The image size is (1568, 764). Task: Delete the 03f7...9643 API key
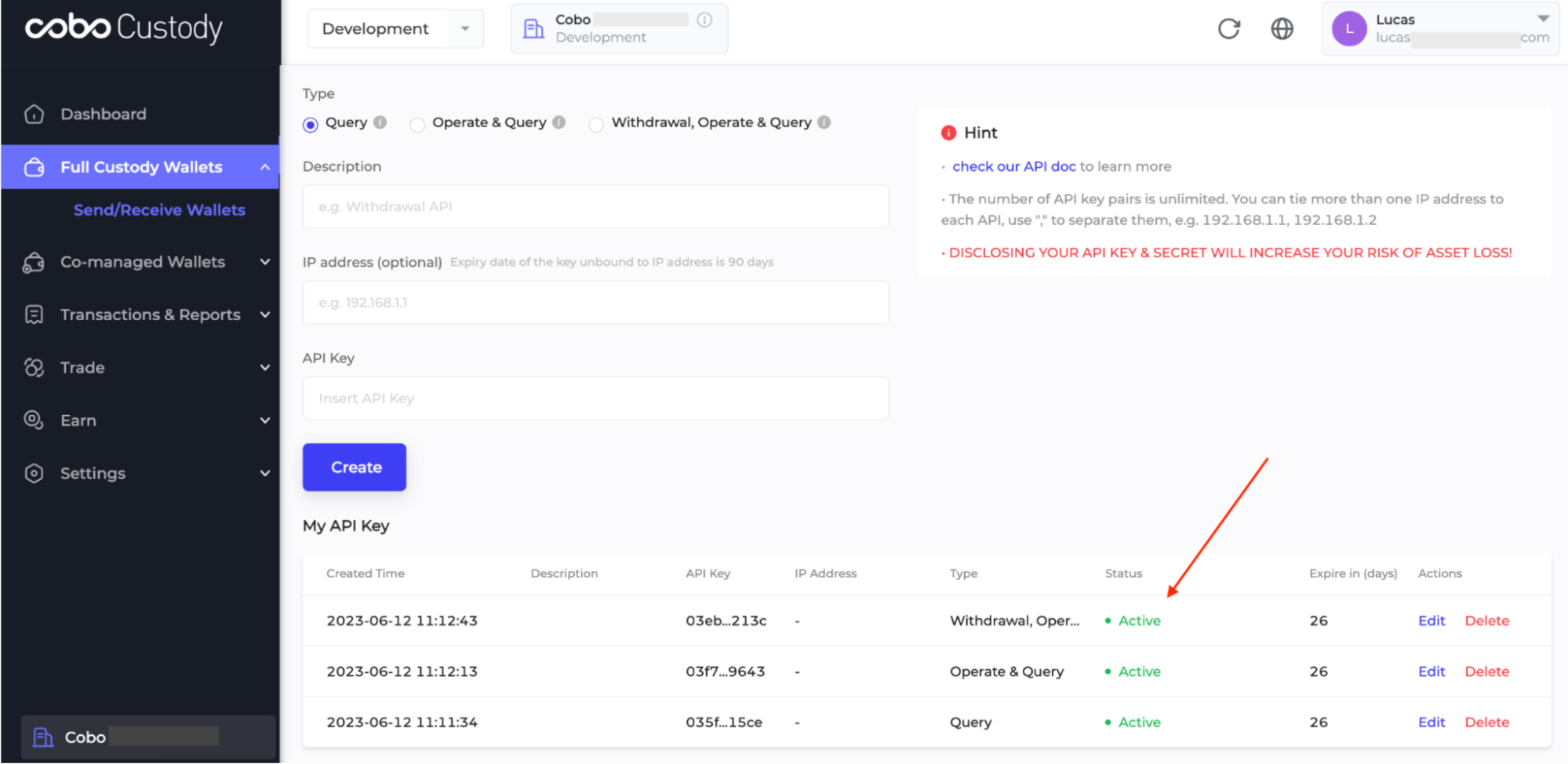[x=1486, y=671]
